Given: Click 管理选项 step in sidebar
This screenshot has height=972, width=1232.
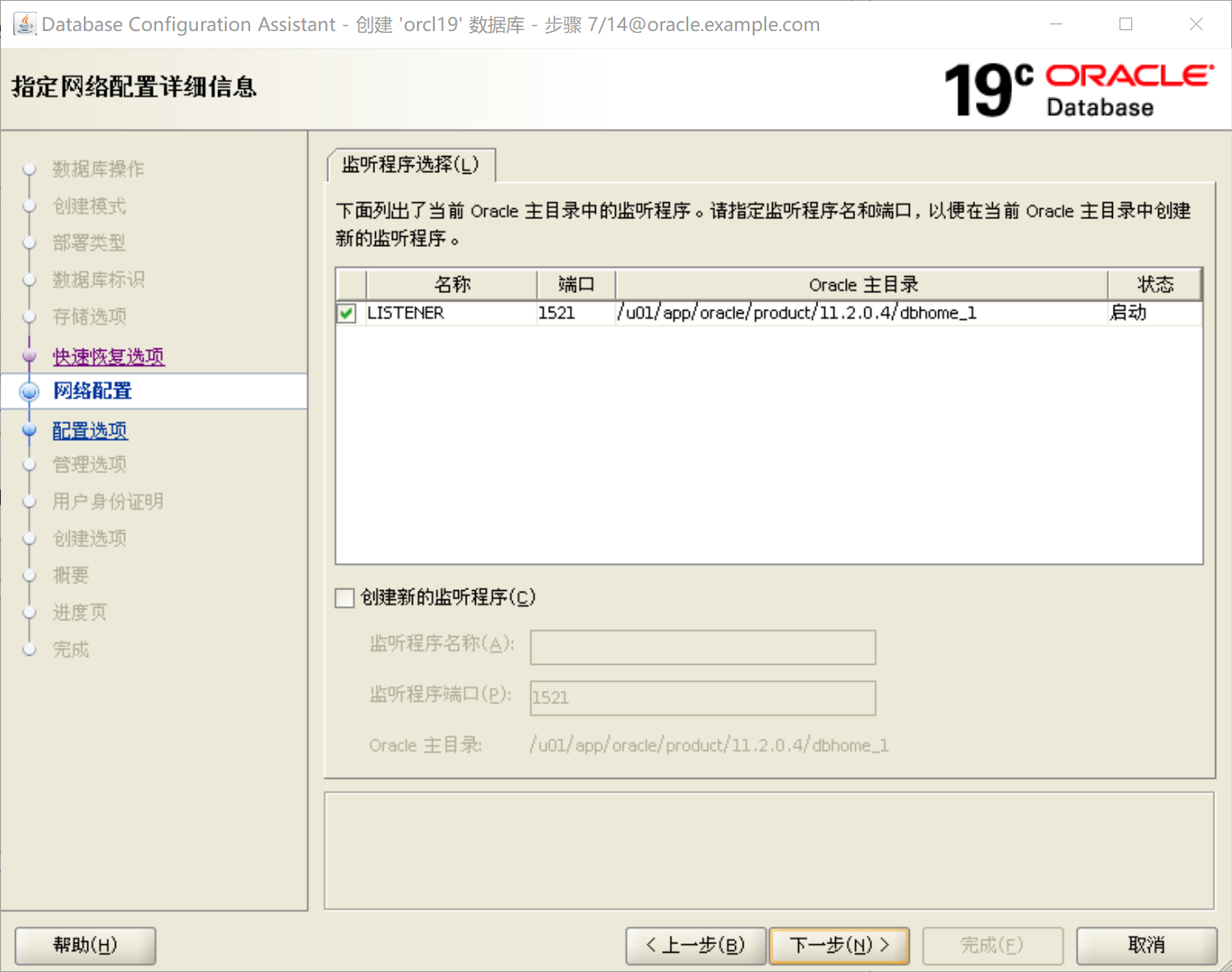Looking at the screenshot, I should (x=89, y=464).
